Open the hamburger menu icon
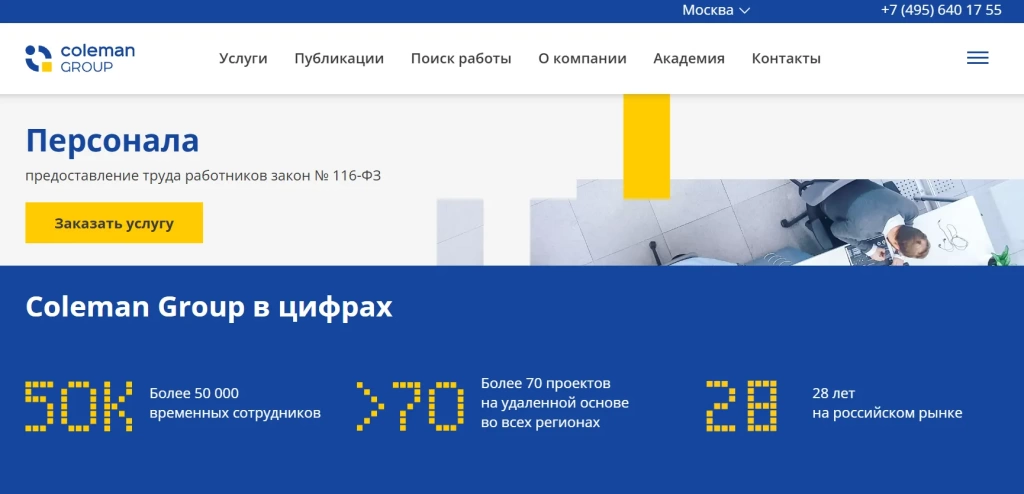 click(x=978, y=58)
